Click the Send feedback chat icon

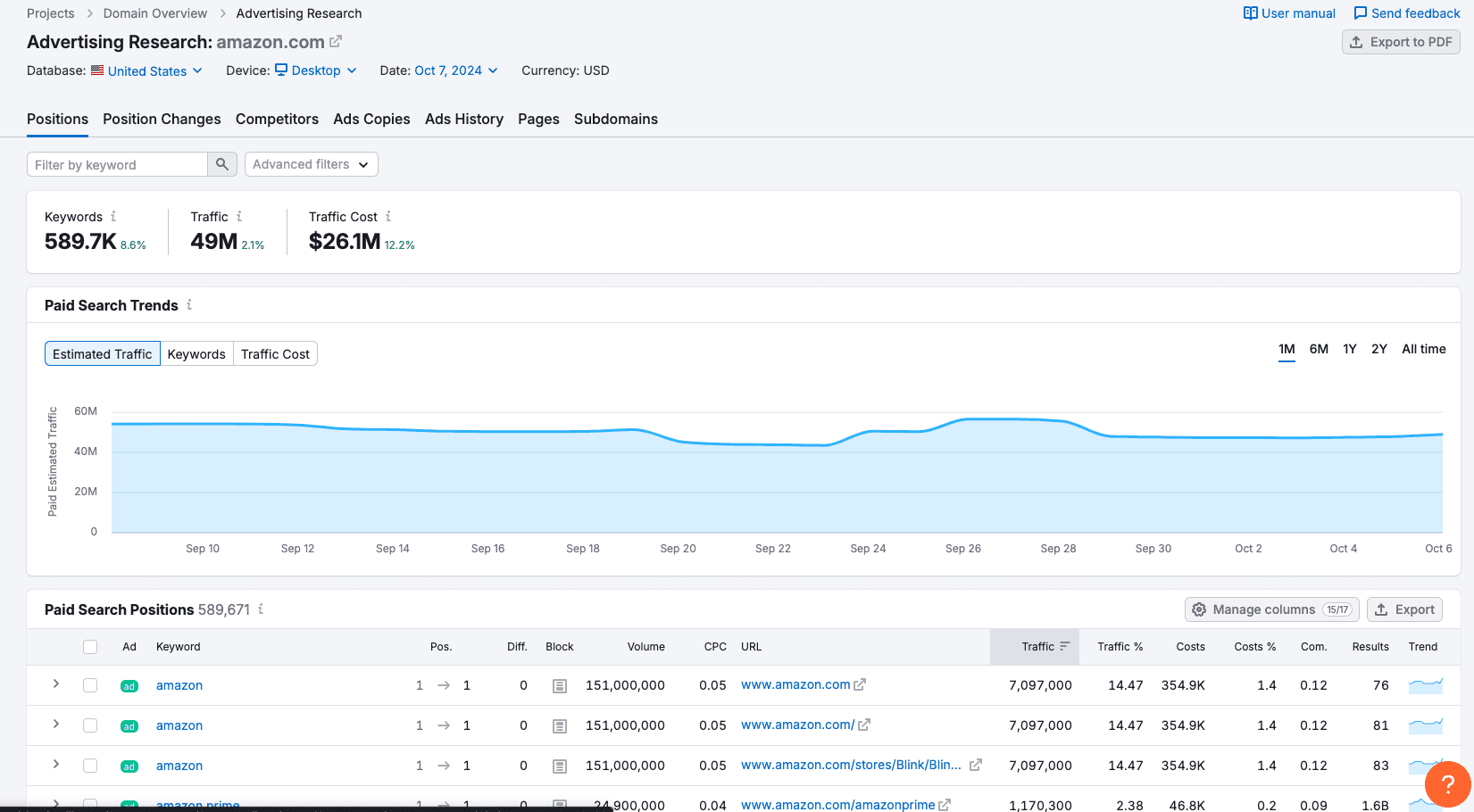click(1361, 13)
